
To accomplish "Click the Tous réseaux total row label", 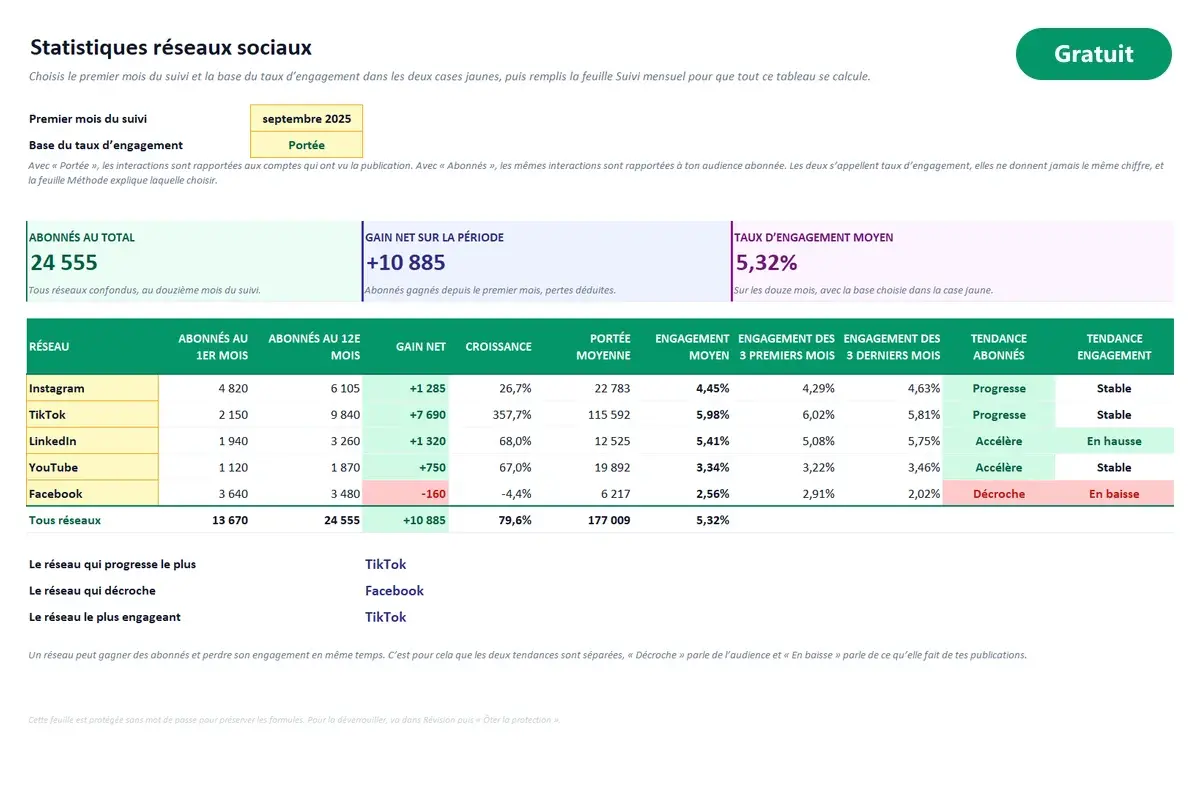I will tap(65, 520).
